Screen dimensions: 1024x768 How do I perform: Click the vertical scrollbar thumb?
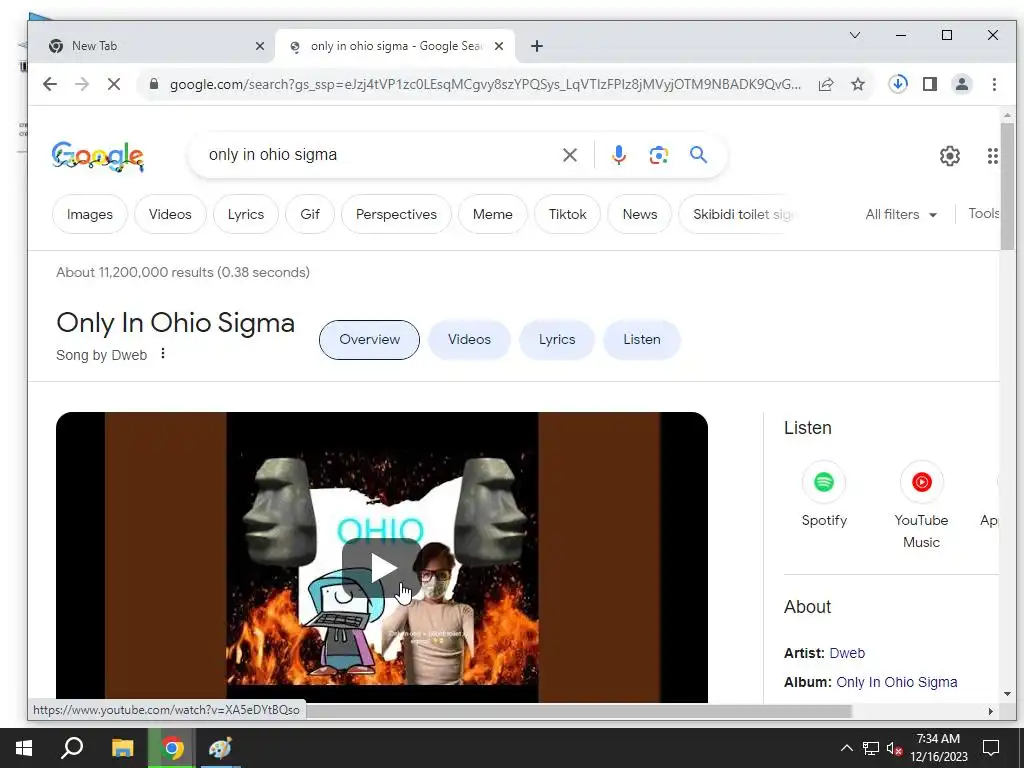click(x=1008, y=186)
